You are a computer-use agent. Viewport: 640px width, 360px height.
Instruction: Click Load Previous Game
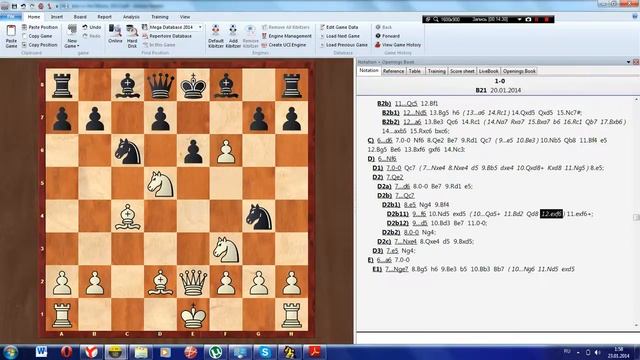(x=344, y=45)
